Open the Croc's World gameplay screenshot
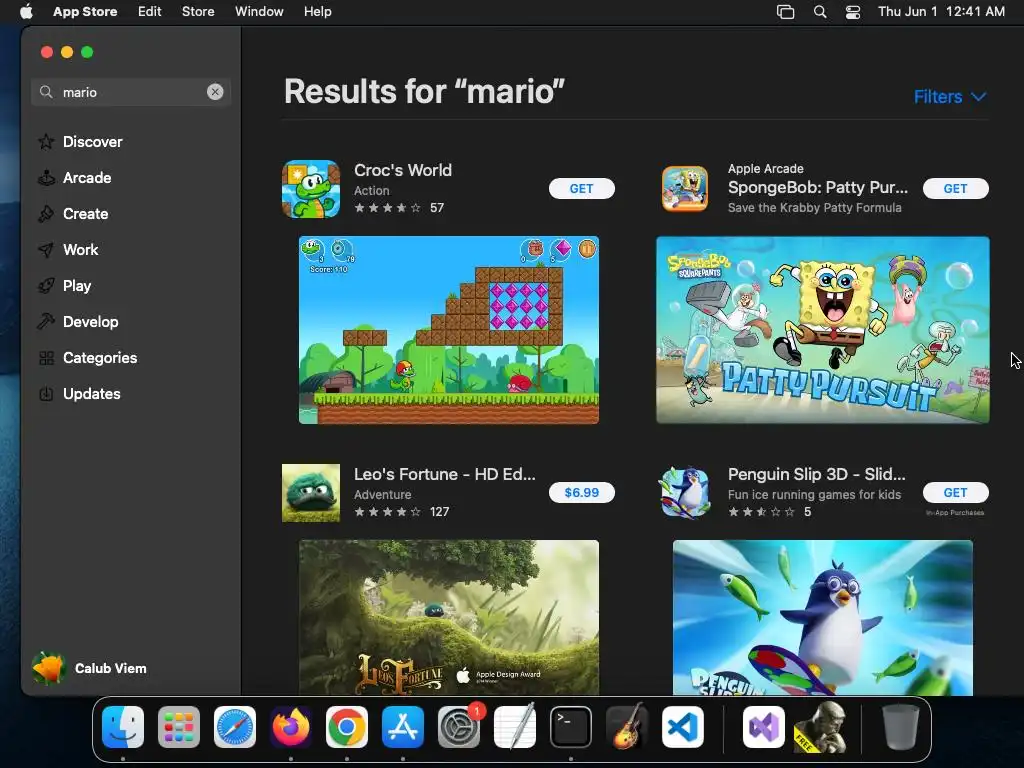The width and height of the screenshot is (1024, 768). click(x=449, y=330)
